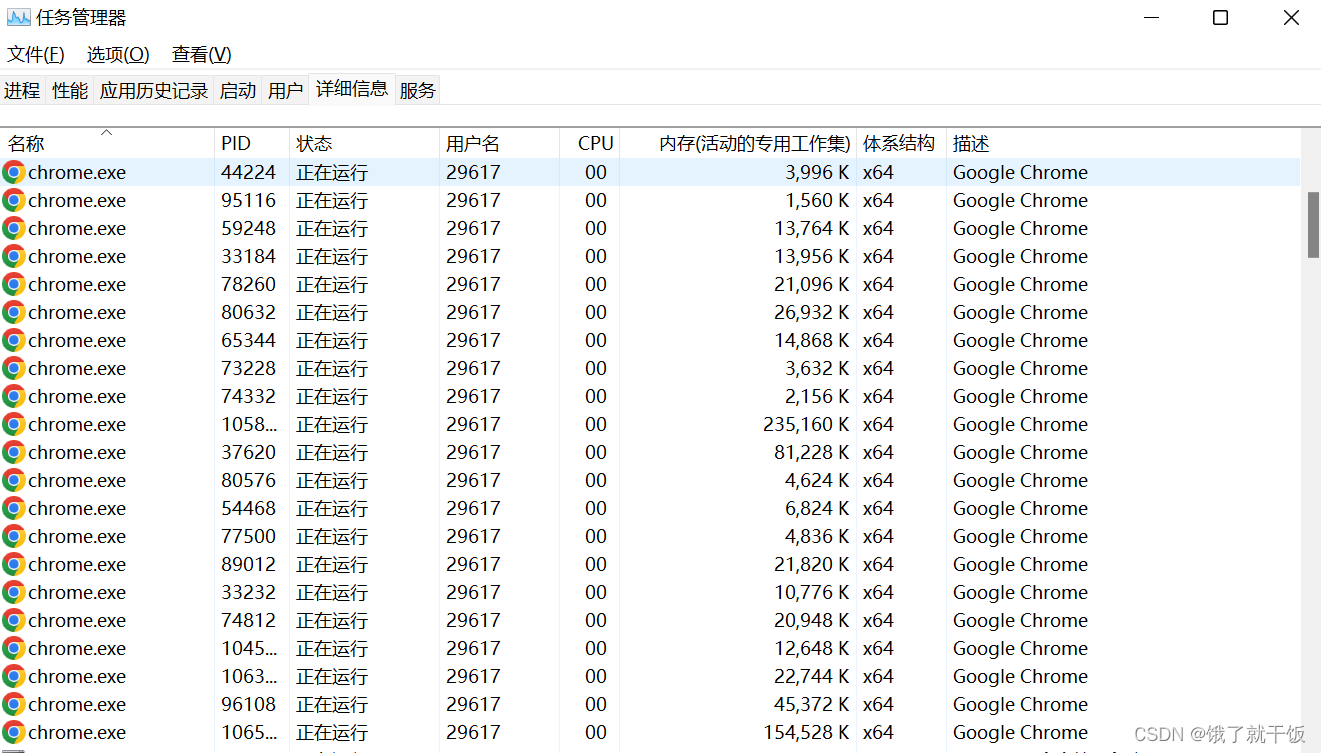1321x753 pixels.
Task: Switch to the 进程 tab
Action: pos(22,90)
